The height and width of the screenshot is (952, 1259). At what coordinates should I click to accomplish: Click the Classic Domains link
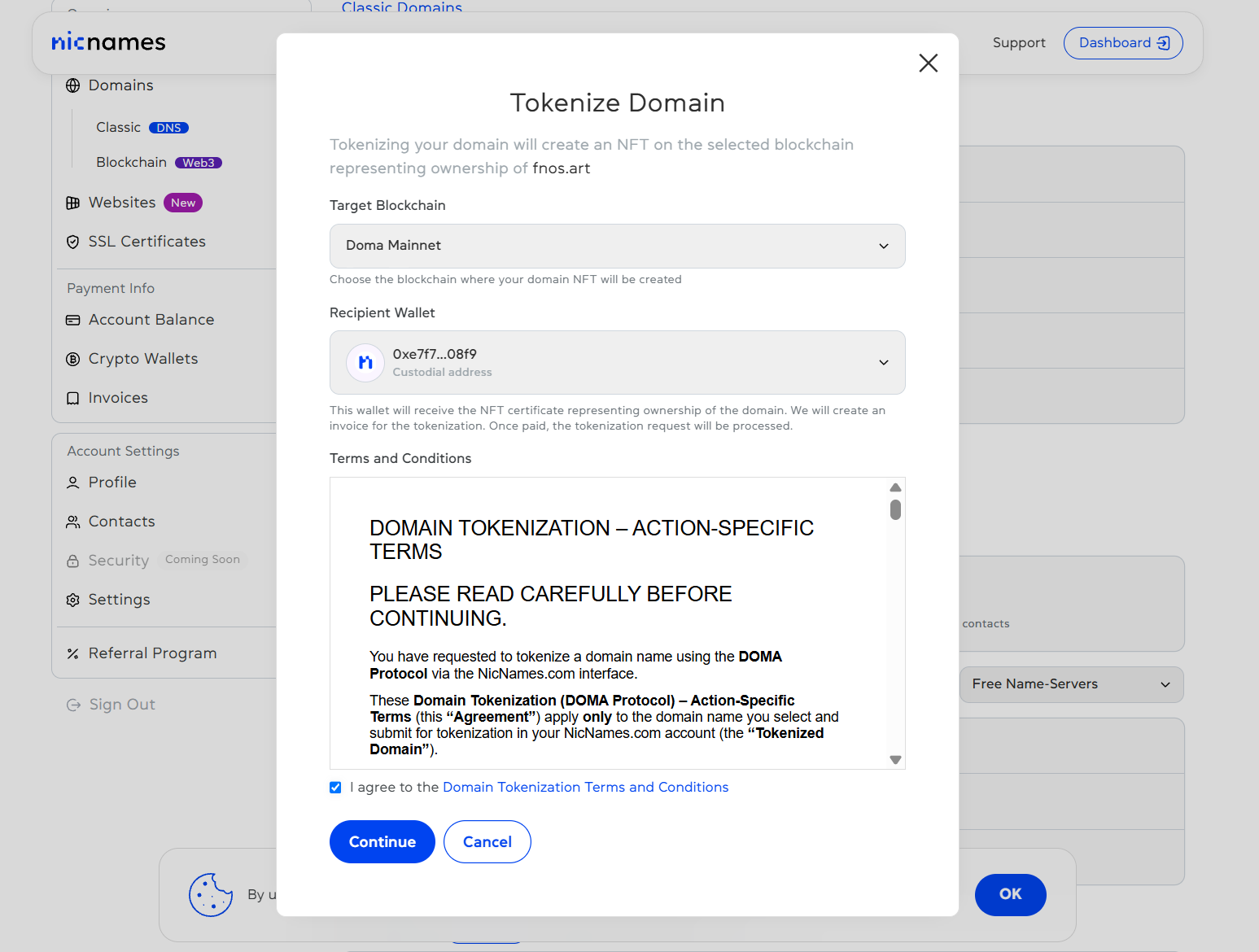(x=402, y=7)
